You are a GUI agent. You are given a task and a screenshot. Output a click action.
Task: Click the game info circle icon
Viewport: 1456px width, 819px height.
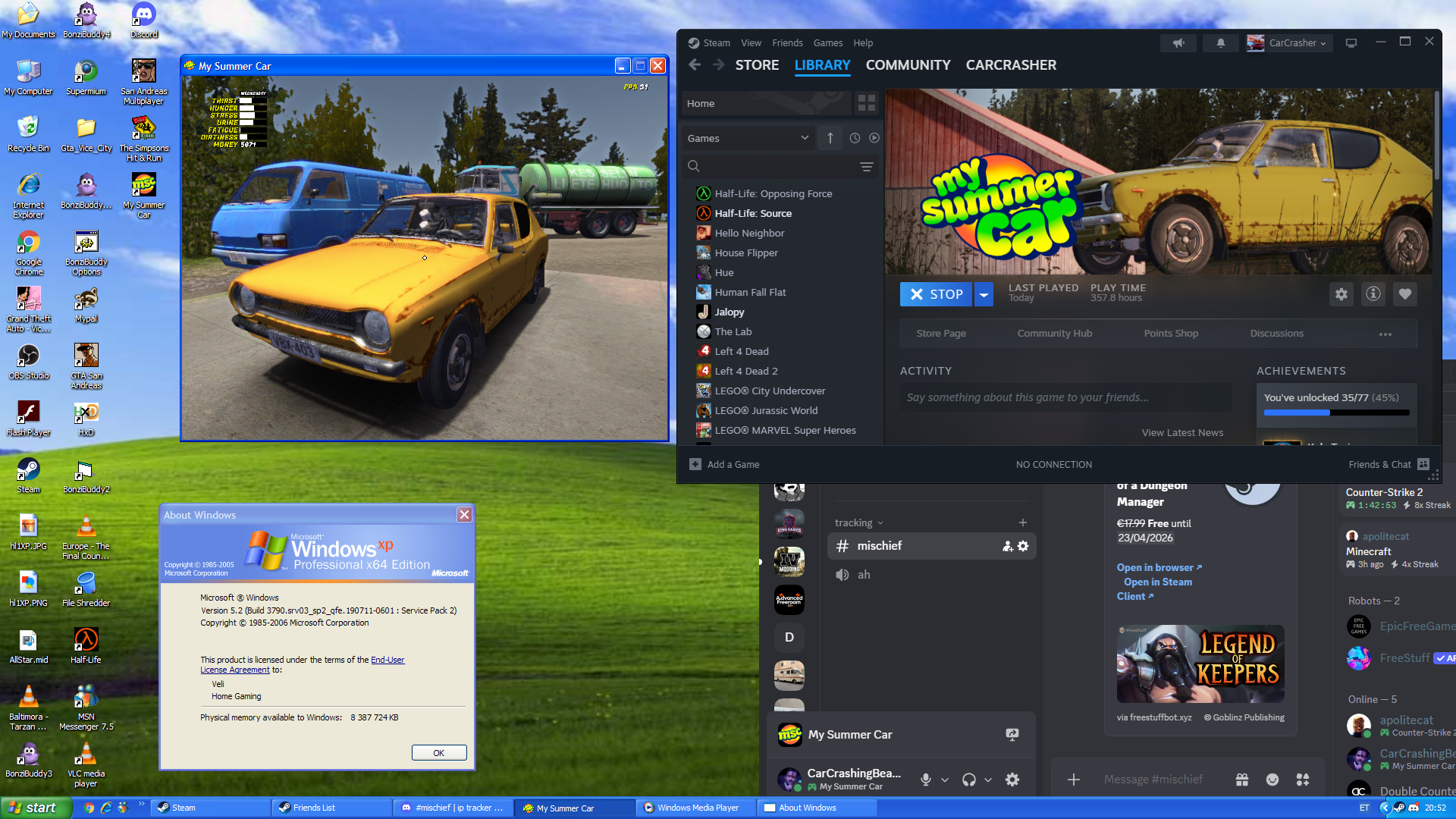pos(1373,294)
